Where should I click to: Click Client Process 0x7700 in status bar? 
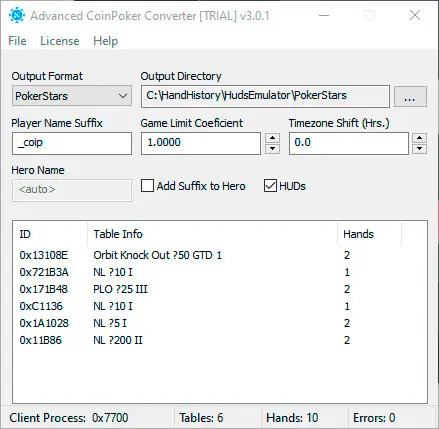(x=69, y=418)
